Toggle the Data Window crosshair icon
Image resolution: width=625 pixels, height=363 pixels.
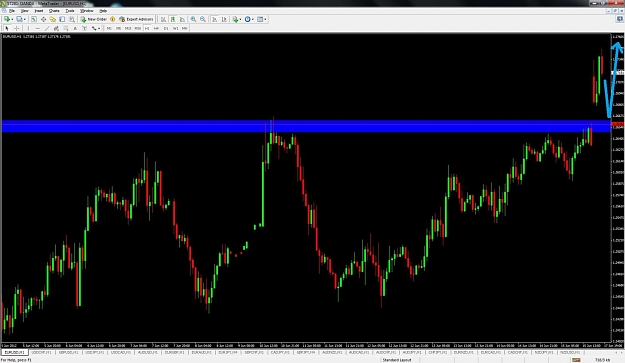43,19
